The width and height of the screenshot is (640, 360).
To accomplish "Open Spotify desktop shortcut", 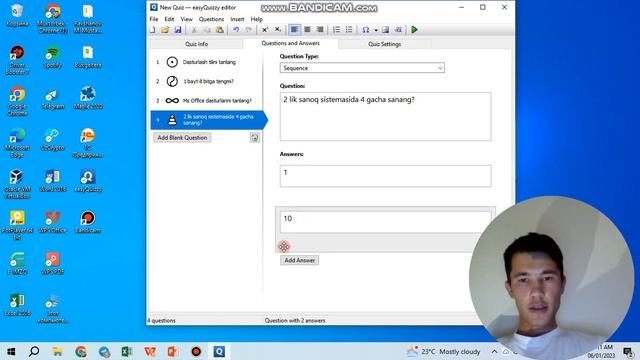I will pos(52,57).
